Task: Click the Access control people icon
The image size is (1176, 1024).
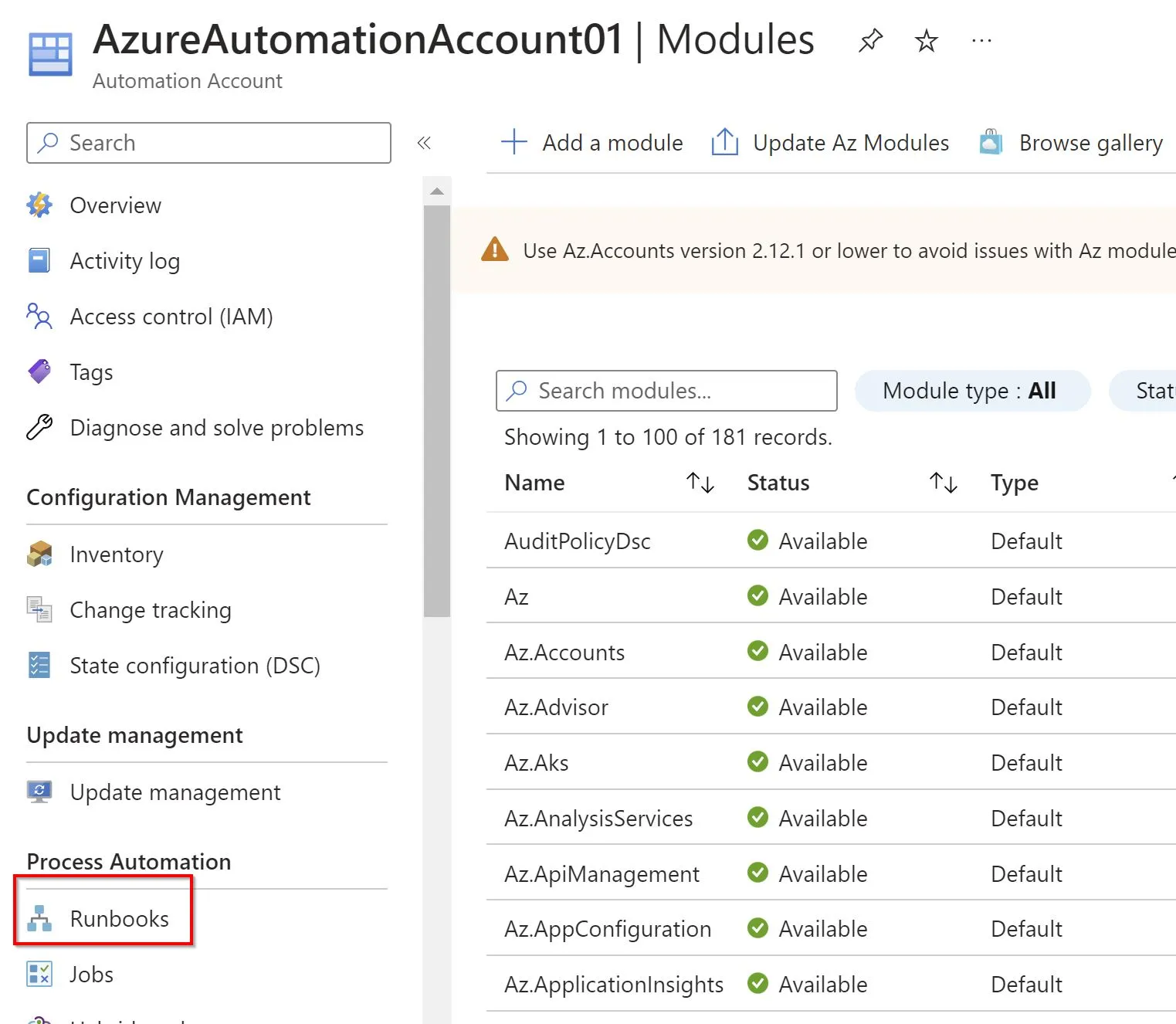Action: click(39, 316)
